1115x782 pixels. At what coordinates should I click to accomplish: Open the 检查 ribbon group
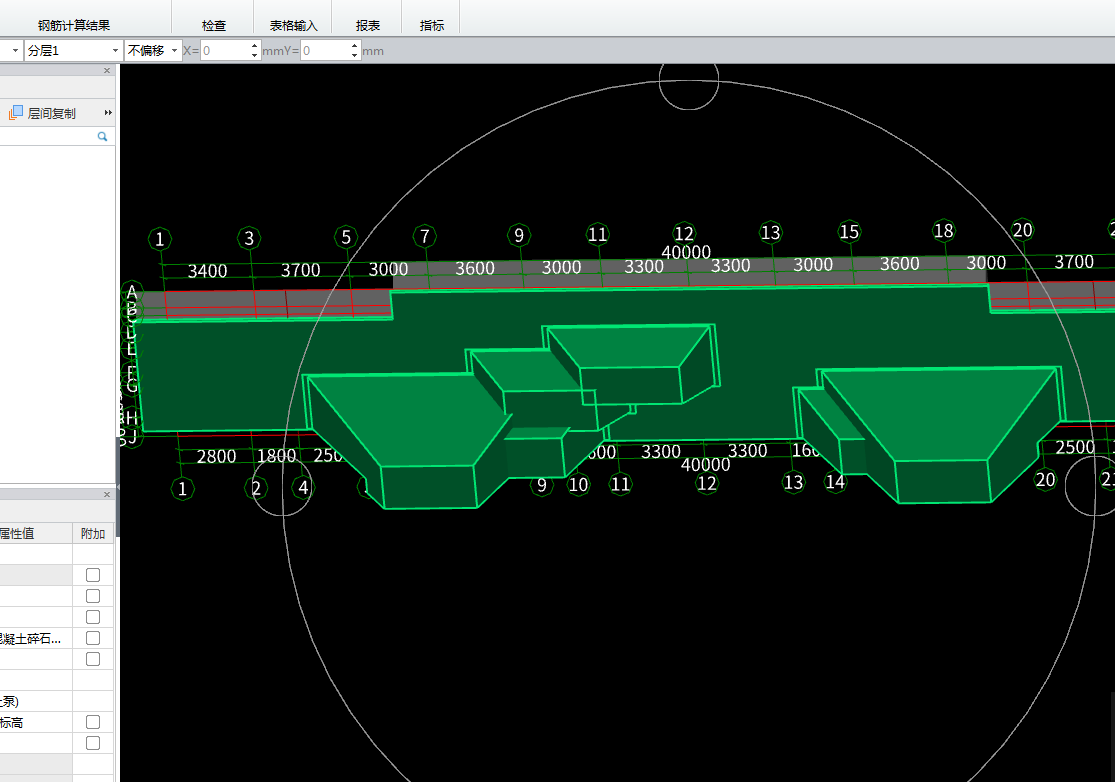[213, 26]
